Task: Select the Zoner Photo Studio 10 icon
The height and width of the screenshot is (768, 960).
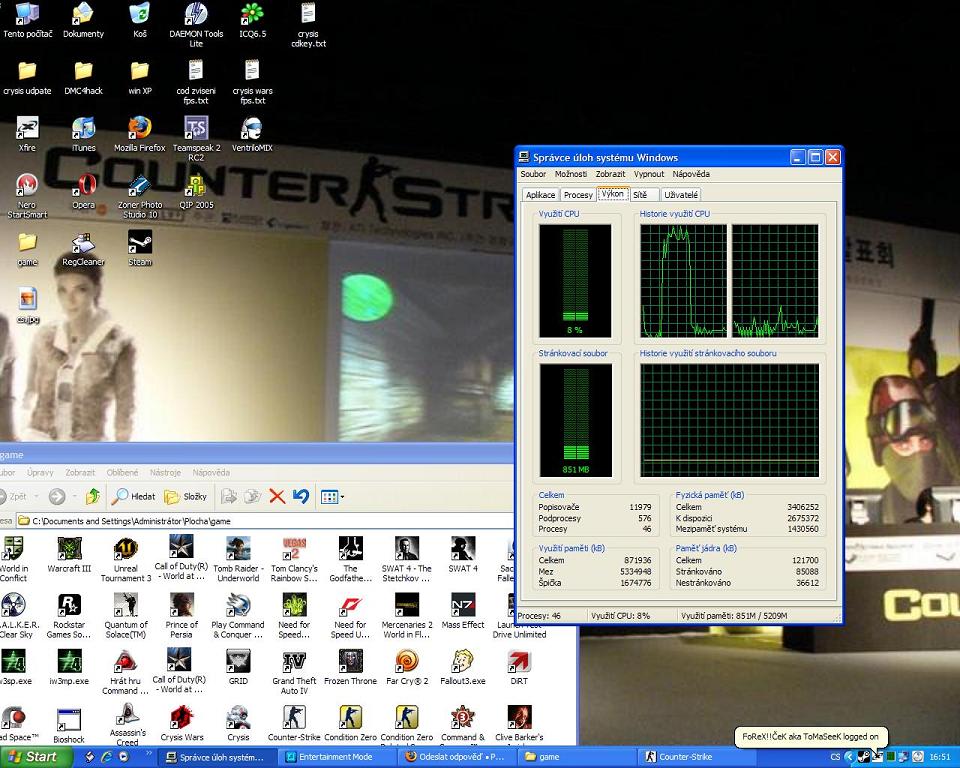Action: [x=140, y=196]
